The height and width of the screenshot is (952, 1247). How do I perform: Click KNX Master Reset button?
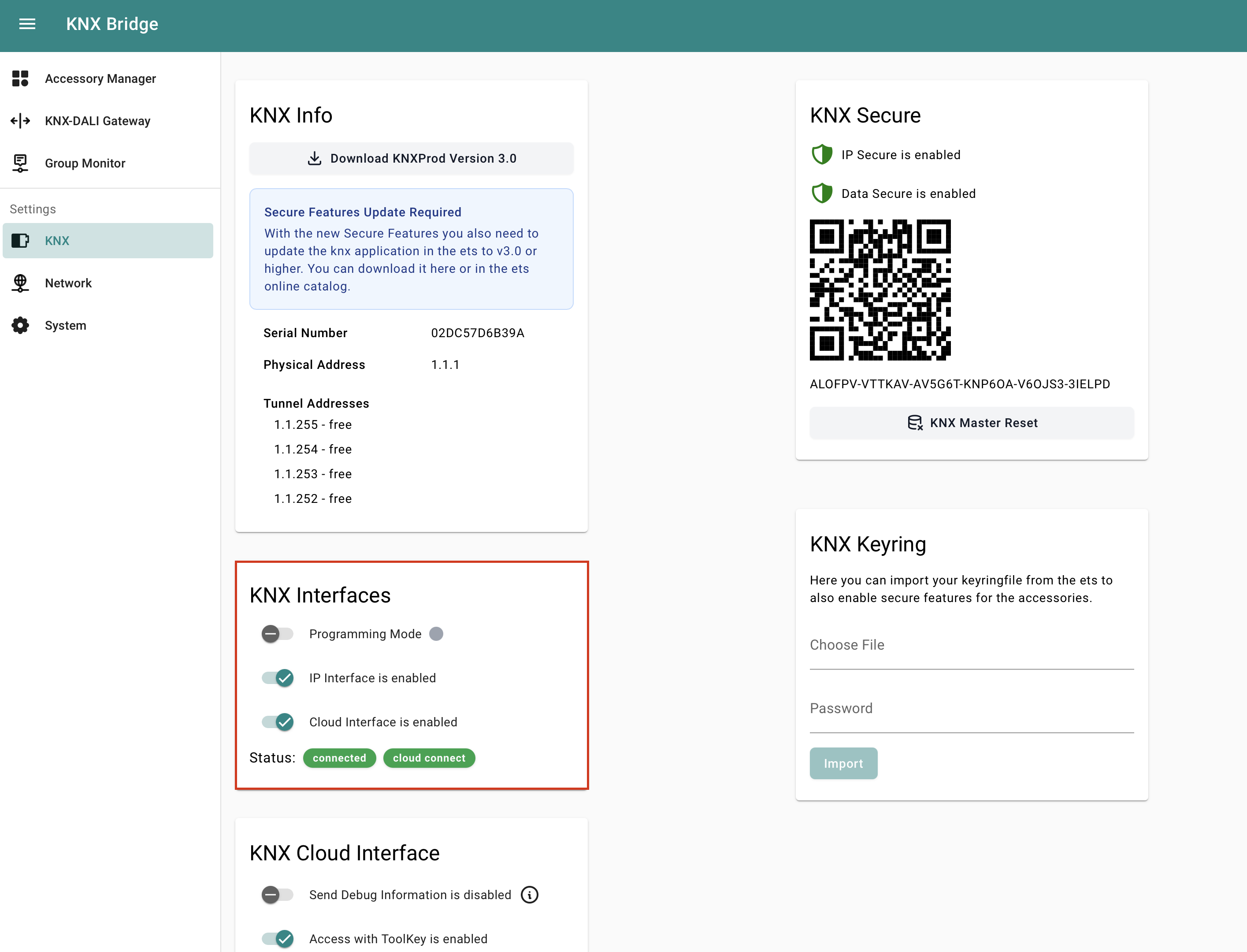tap(972, 423)
